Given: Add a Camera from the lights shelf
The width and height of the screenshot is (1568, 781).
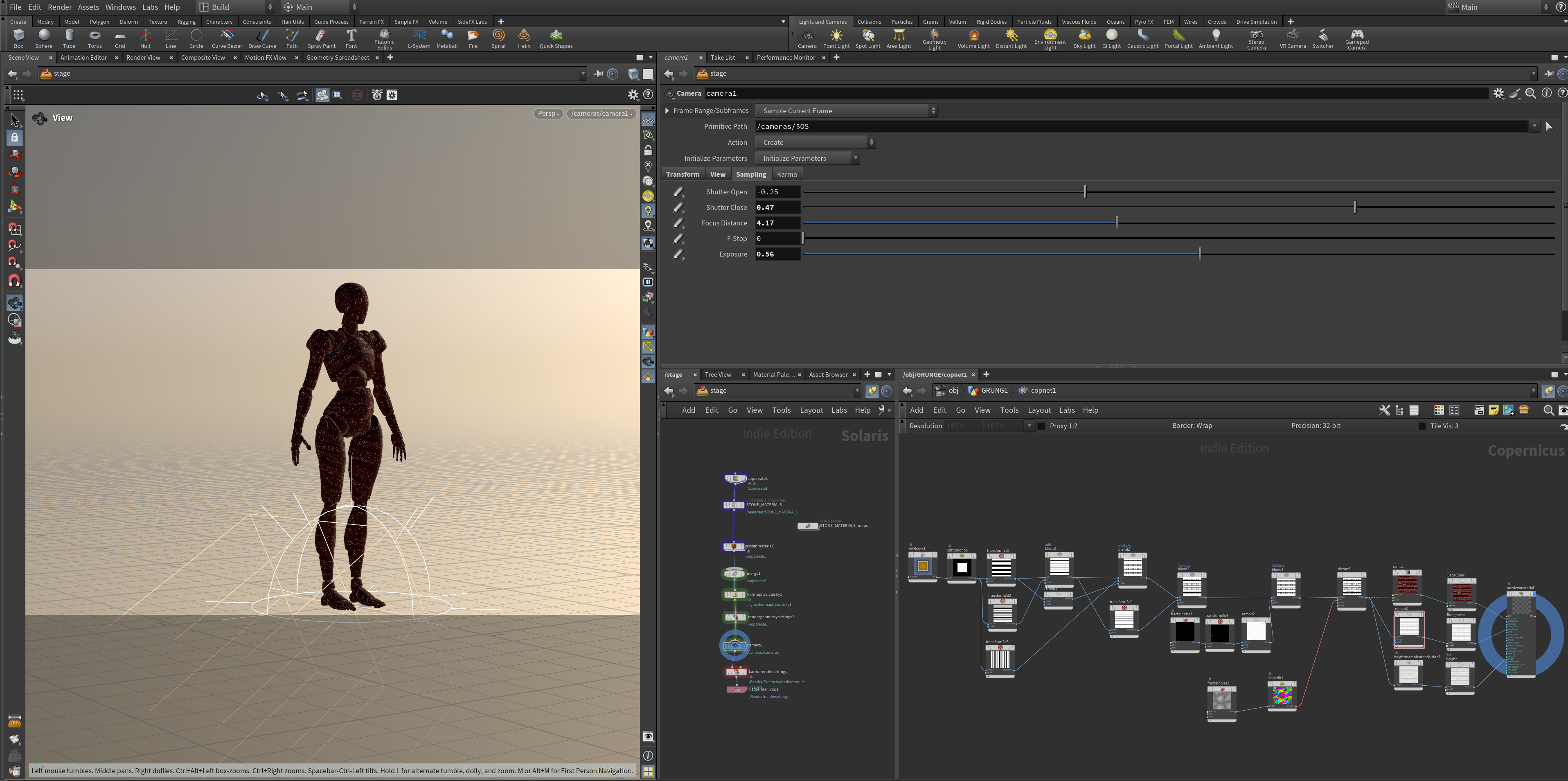Looking at the screenshot, I should 807,38.
